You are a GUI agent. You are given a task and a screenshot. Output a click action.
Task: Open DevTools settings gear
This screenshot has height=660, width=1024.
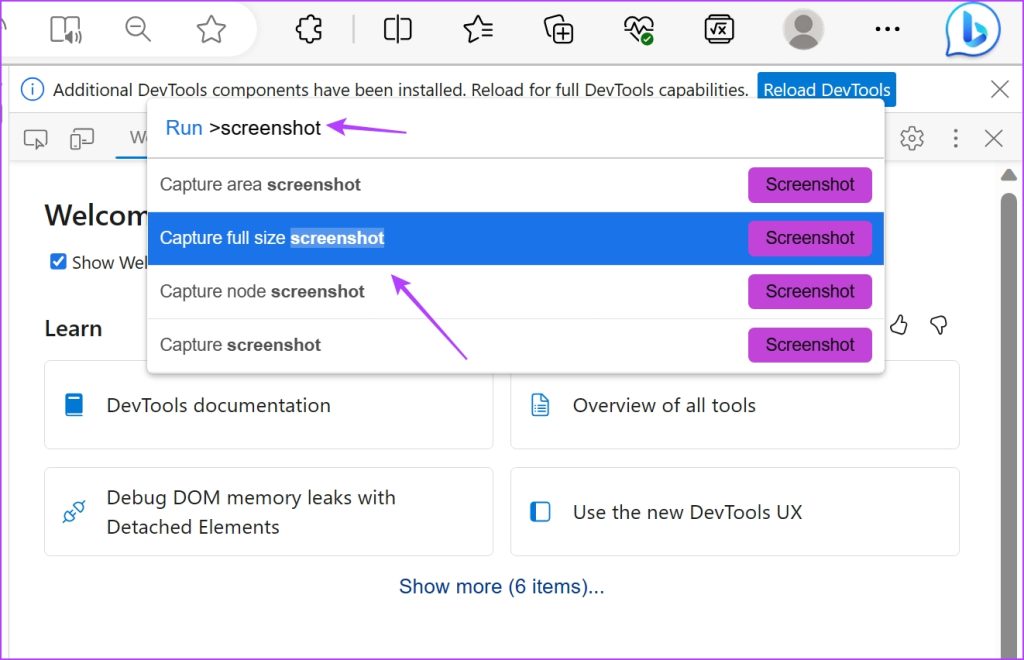click(912, 138)
